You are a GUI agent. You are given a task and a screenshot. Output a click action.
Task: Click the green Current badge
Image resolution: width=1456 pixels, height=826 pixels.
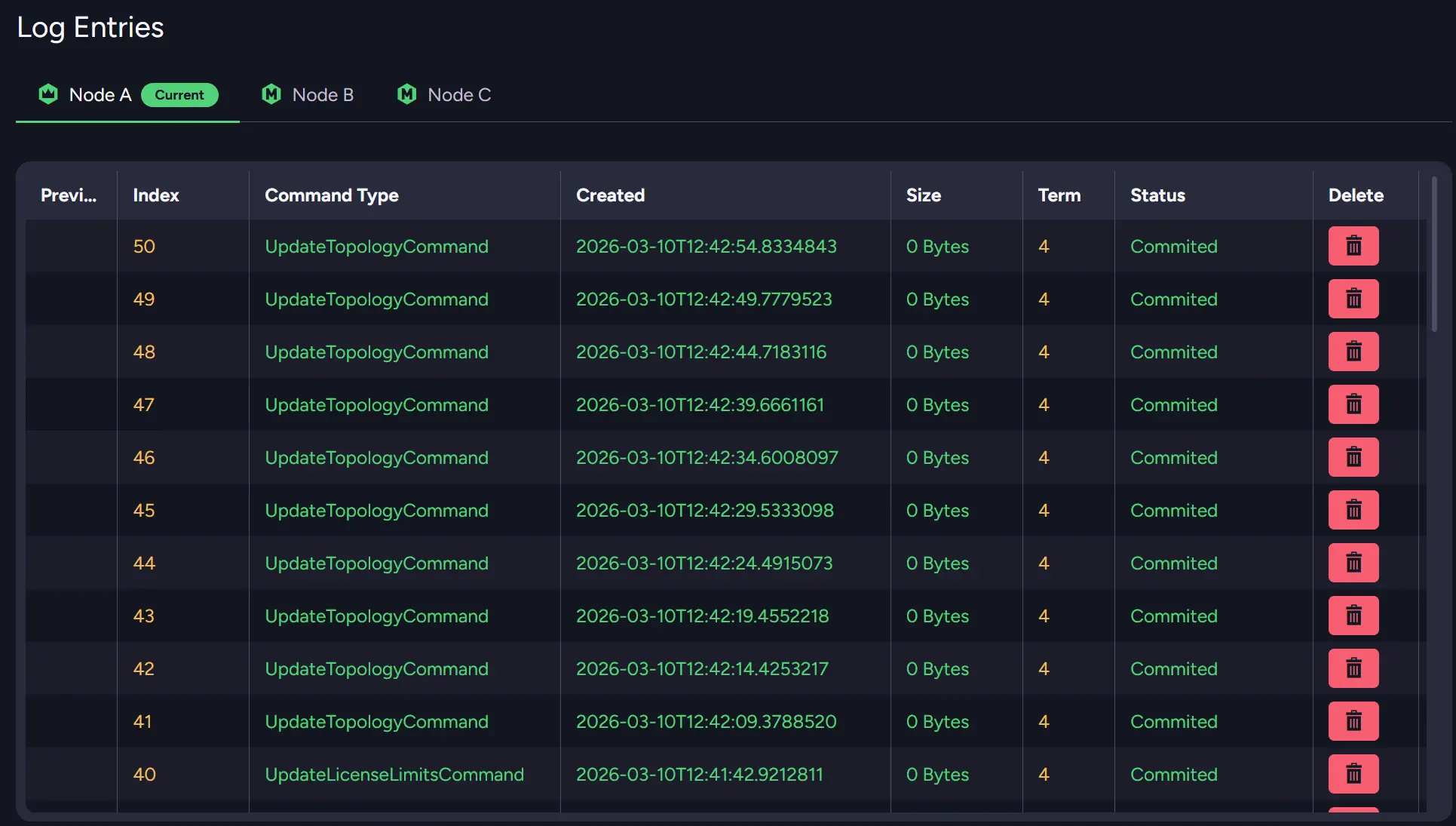(x=179, y=95)
